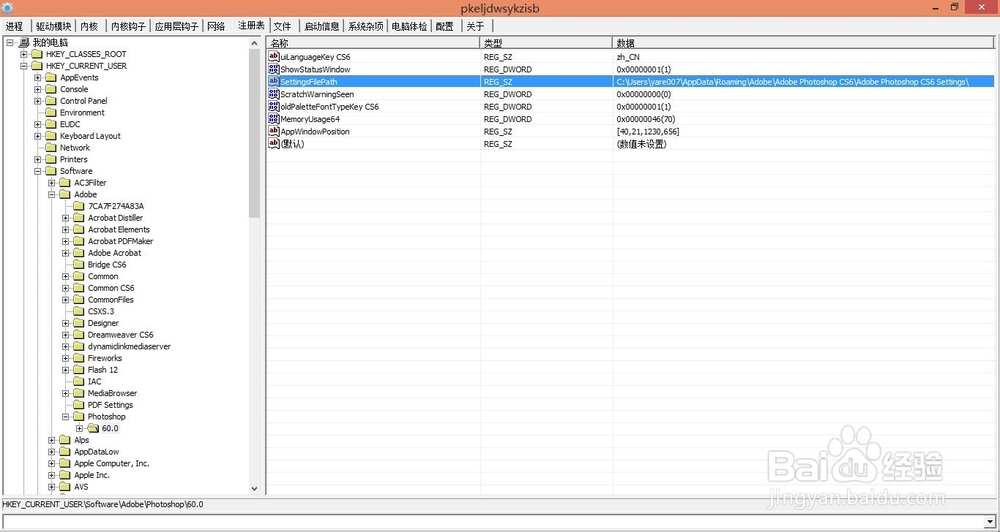Click the HKEY_CURRENT_USER folder icon
This screenshot has height=532, width=1000.
(x=36, y=66)
